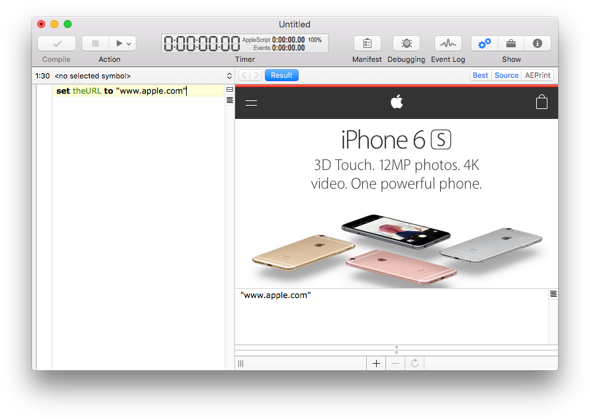Toggle Debugging mode with the bug icon

point(406,44)
